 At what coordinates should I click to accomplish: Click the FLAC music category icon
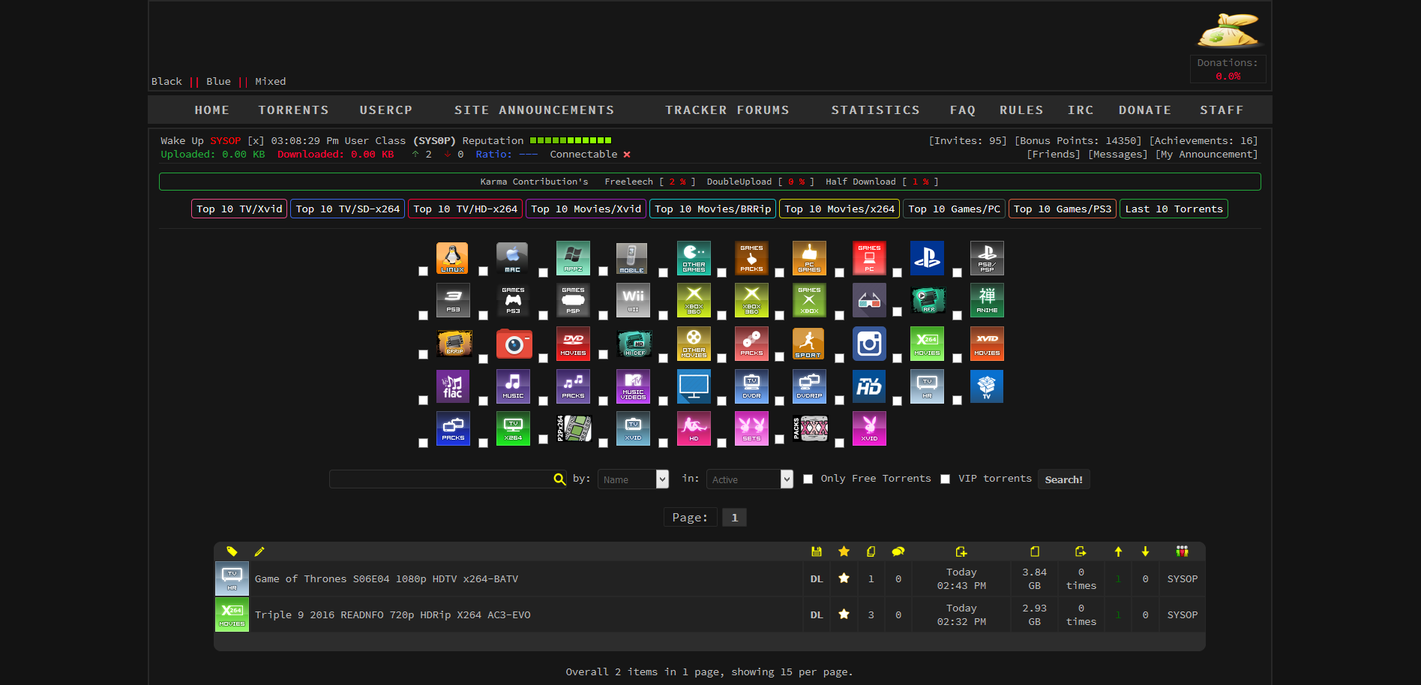click(x=452, y=386)
